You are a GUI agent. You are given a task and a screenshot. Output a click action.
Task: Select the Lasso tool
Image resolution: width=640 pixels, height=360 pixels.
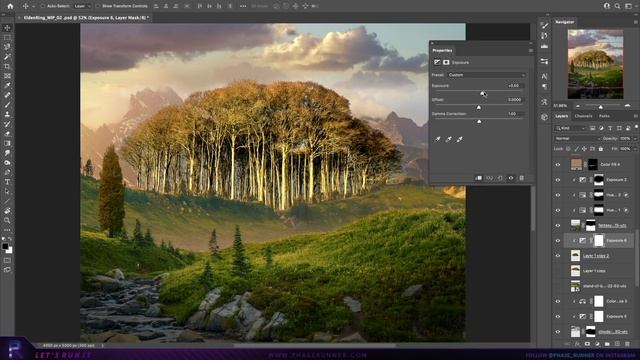pos(7,47)
